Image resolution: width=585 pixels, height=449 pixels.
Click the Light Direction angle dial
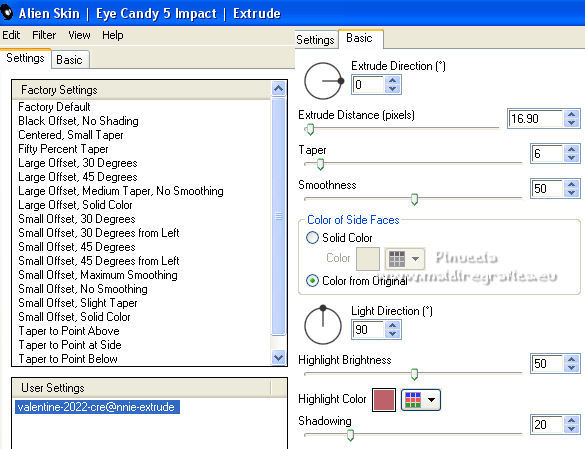[323, 325]
